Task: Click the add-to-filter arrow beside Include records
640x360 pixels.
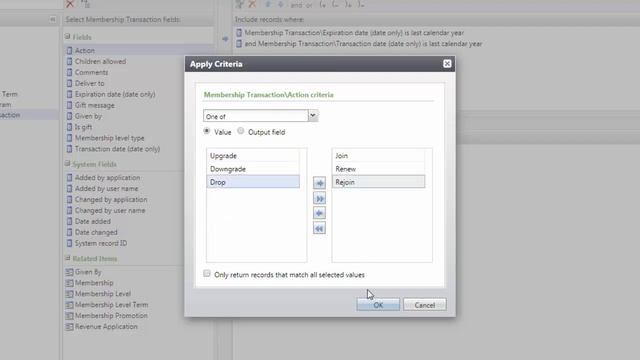Action: [225, 39]
